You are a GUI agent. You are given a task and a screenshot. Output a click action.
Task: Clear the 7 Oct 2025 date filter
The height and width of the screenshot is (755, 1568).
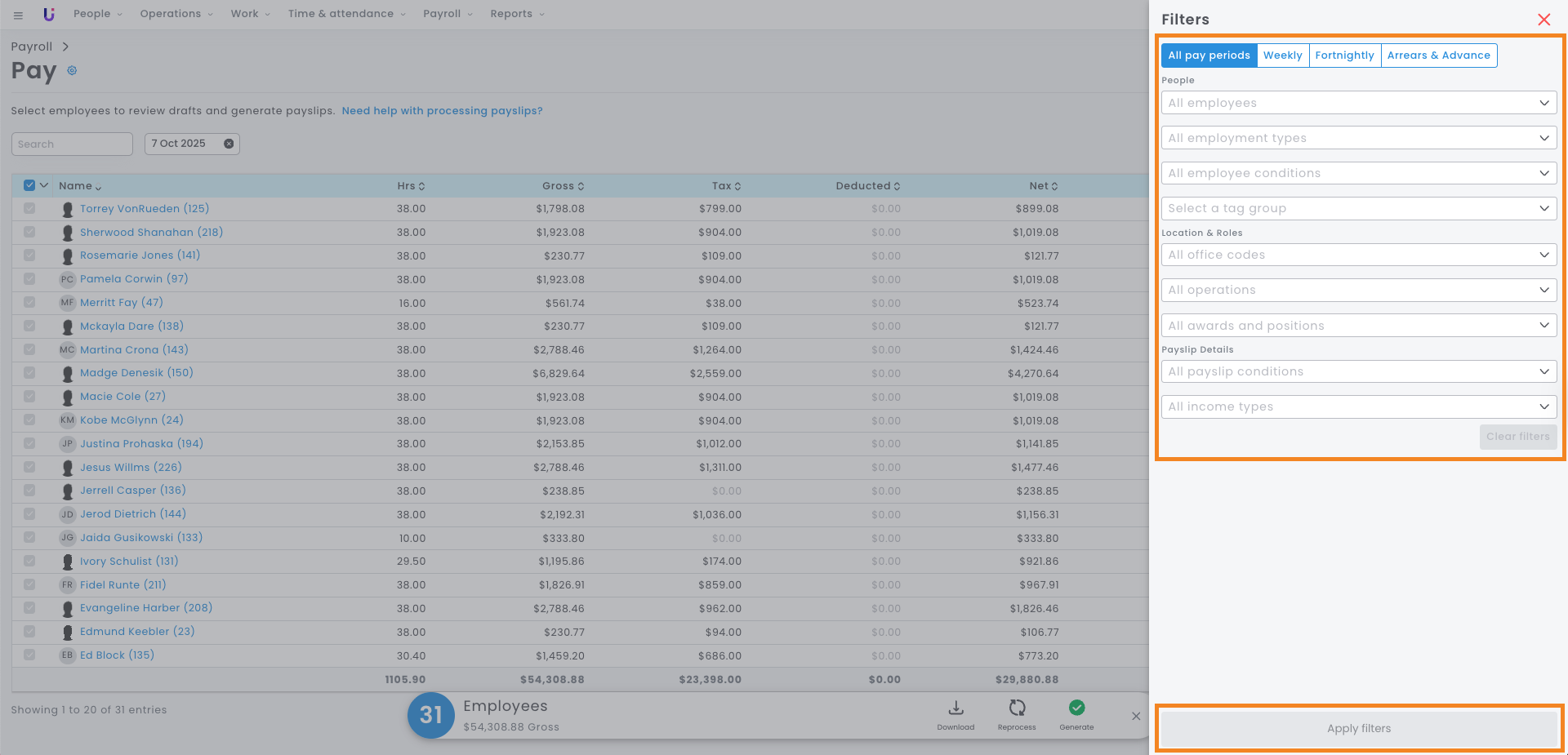tap(229, 144)
